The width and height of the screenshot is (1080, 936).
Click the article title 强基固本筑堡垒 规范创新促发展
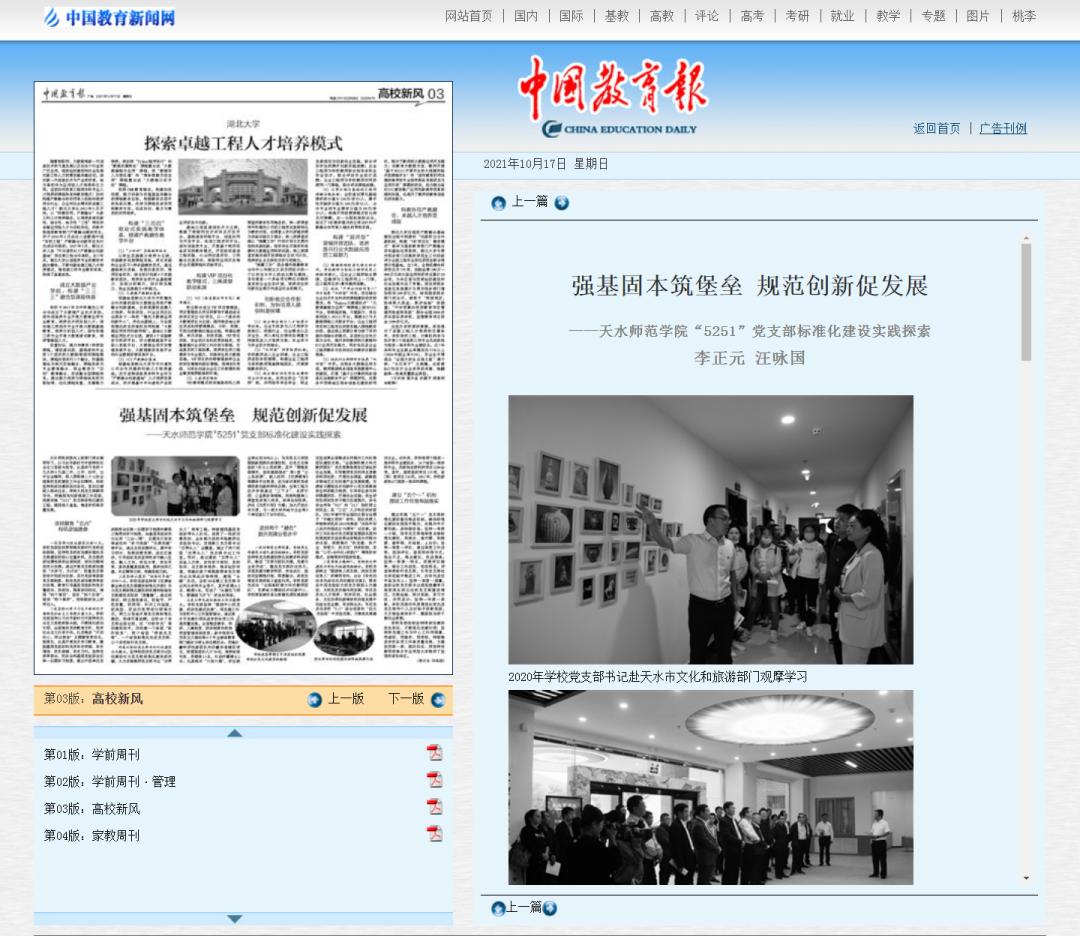[749, 285]
